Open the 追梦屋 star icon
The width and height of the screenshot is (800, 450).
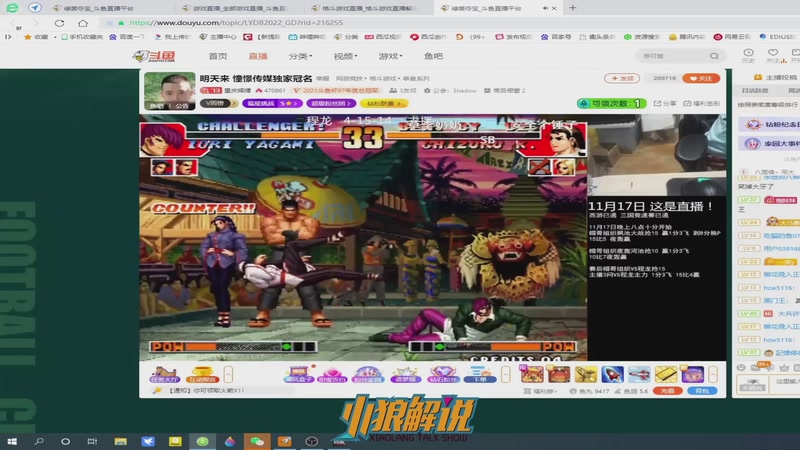(405, 374)
